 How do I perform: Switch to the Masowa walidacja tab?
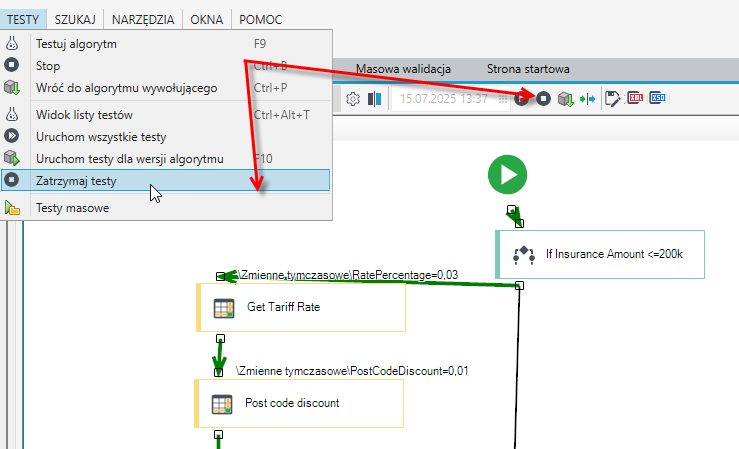tap(403, 69)
